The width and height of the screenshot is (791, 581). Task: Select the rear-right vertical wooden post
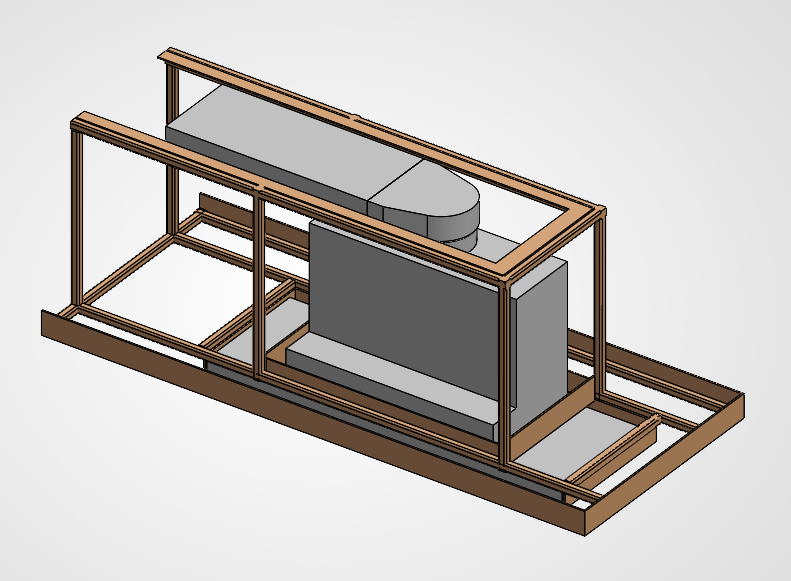pos(600,300)
